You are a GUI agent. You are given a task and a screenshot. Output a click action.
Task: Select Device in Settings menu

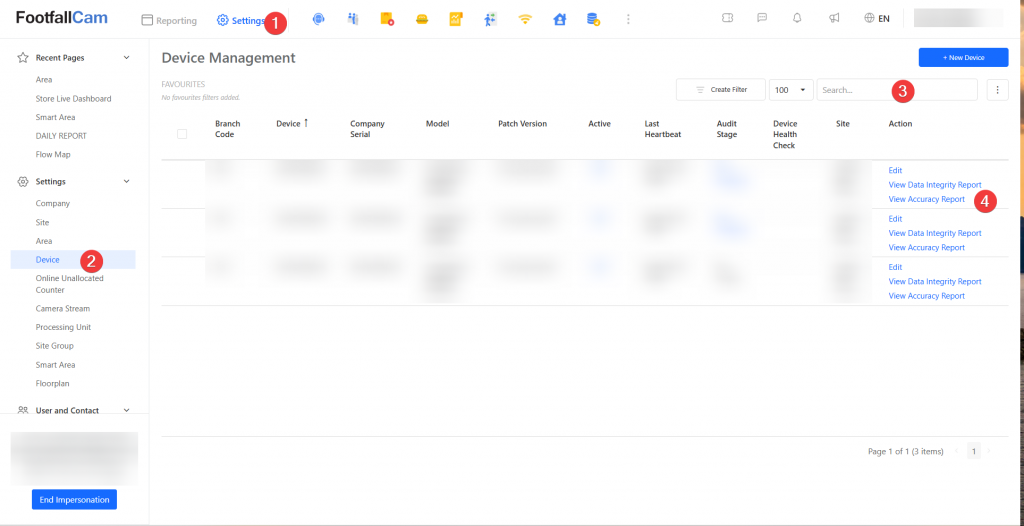73,259
